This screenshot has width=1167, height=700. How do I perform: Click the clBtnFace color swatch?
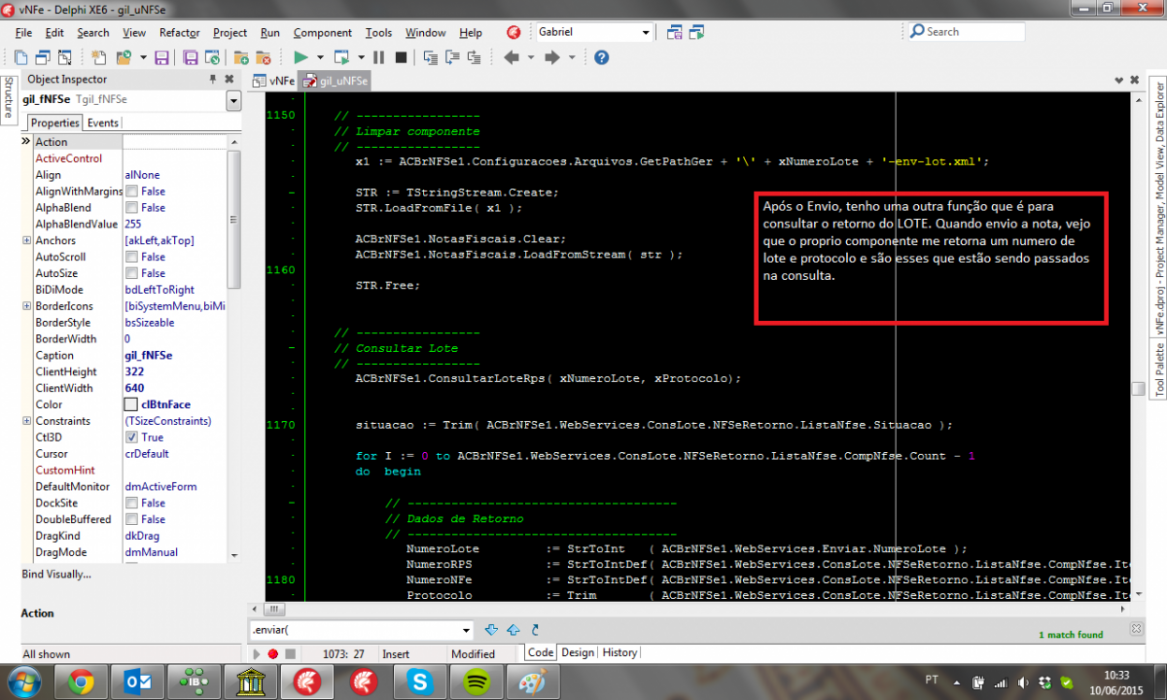coord(131,405)
